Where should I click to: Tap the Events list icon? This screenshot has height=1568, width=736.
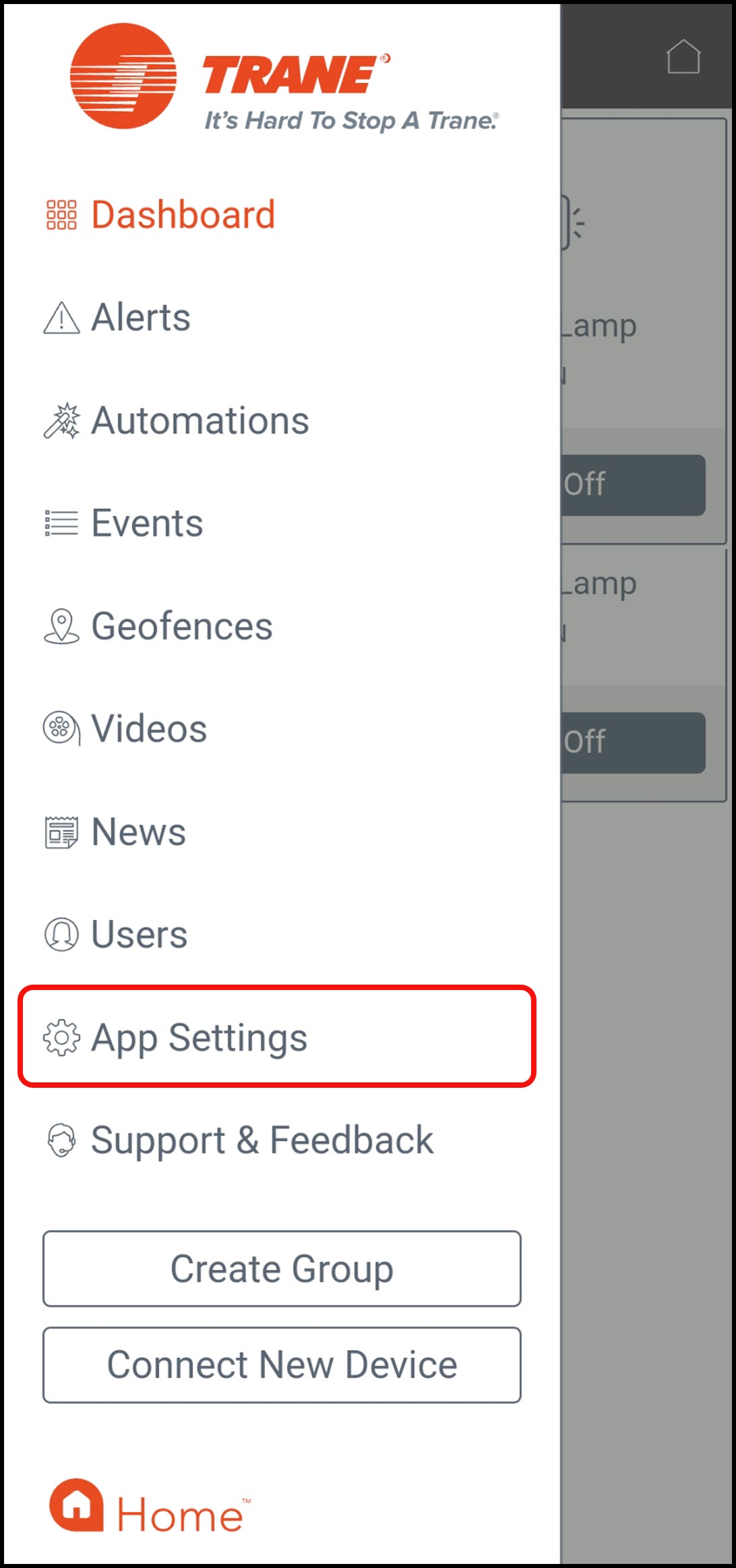(x=61, y=523)
